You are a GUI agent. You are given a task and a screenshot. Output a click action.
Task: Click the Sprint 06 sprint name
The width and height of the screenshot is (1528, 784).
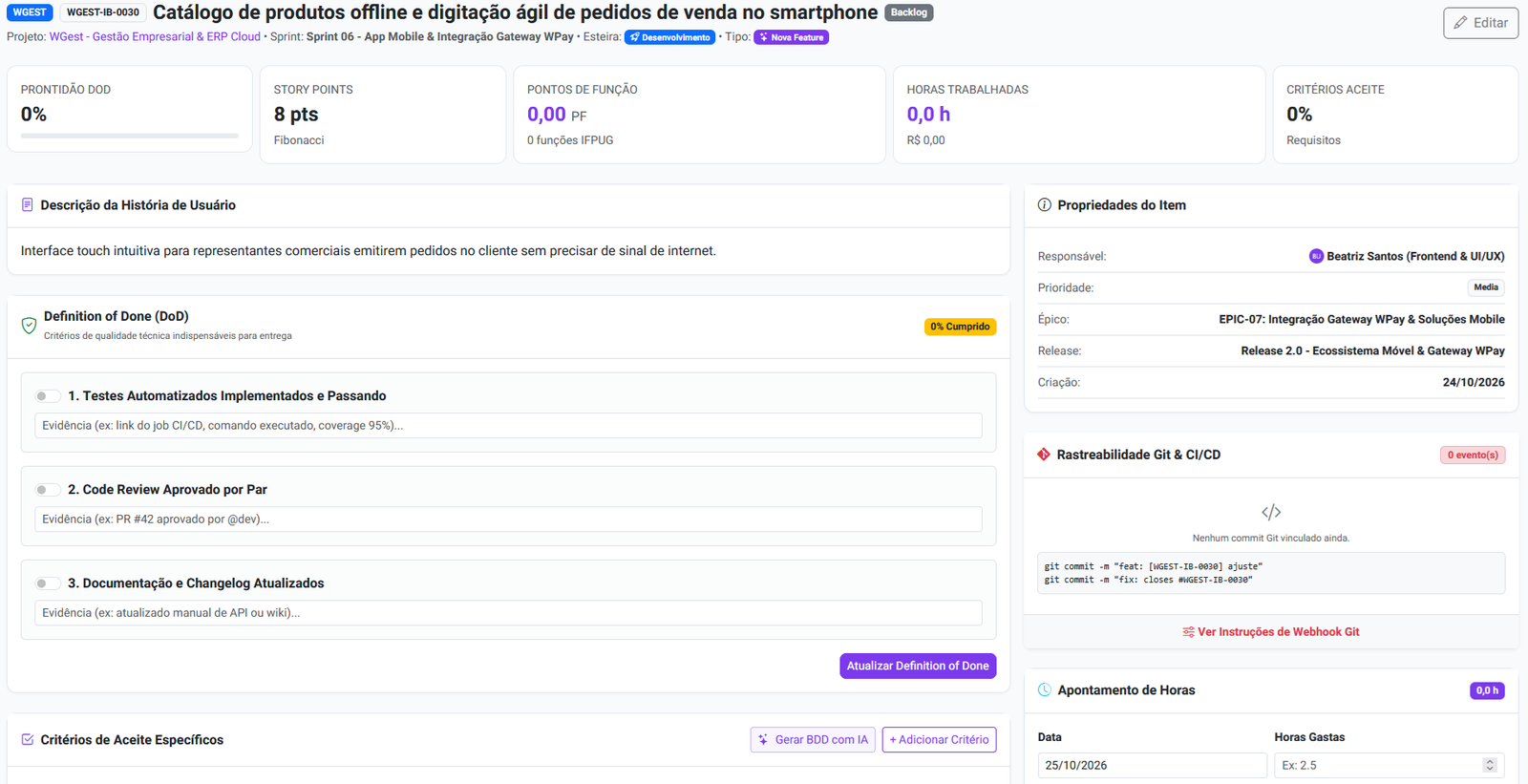point(440,37)
